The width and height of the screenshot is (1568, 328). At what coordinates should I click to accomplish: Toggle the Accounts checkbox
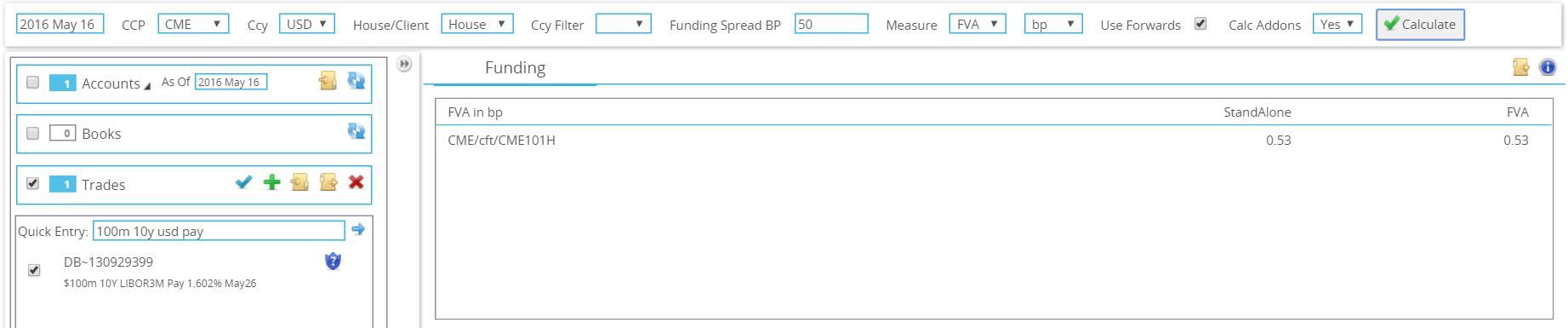[32, 83]
